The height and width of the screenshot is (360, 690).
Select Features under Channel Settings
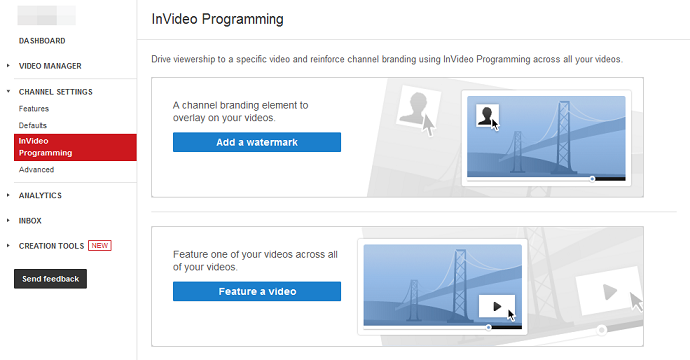[34, 109]
